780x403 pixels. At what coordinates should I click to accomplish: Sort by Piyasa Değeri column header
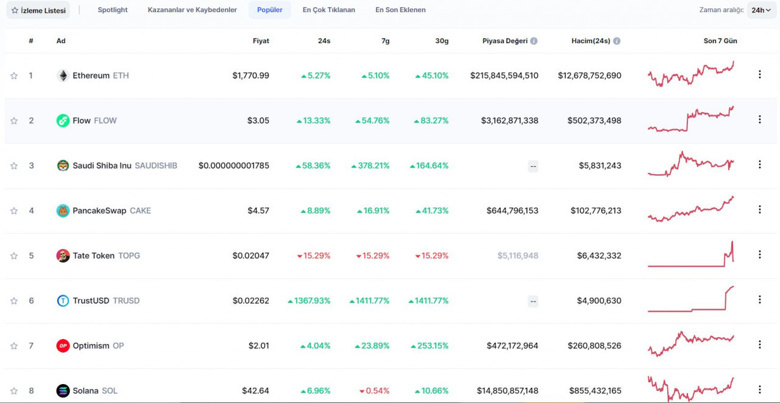505,41
